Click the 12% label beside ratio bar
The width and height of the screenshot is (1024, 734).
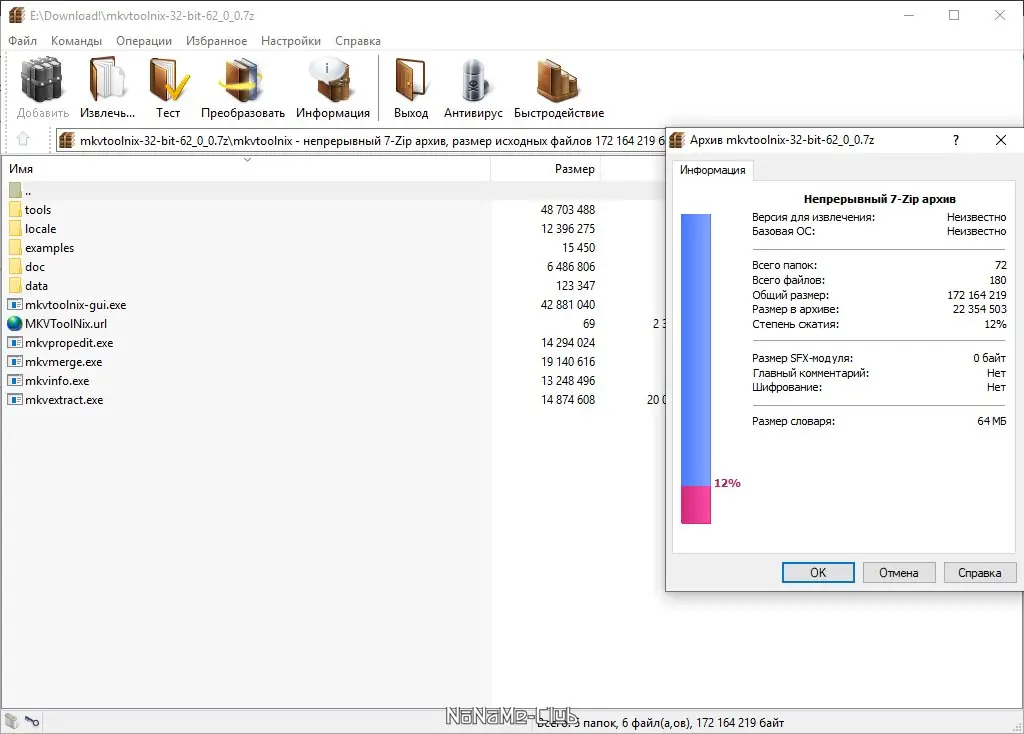pyautogui.click(x=727, y=483)
